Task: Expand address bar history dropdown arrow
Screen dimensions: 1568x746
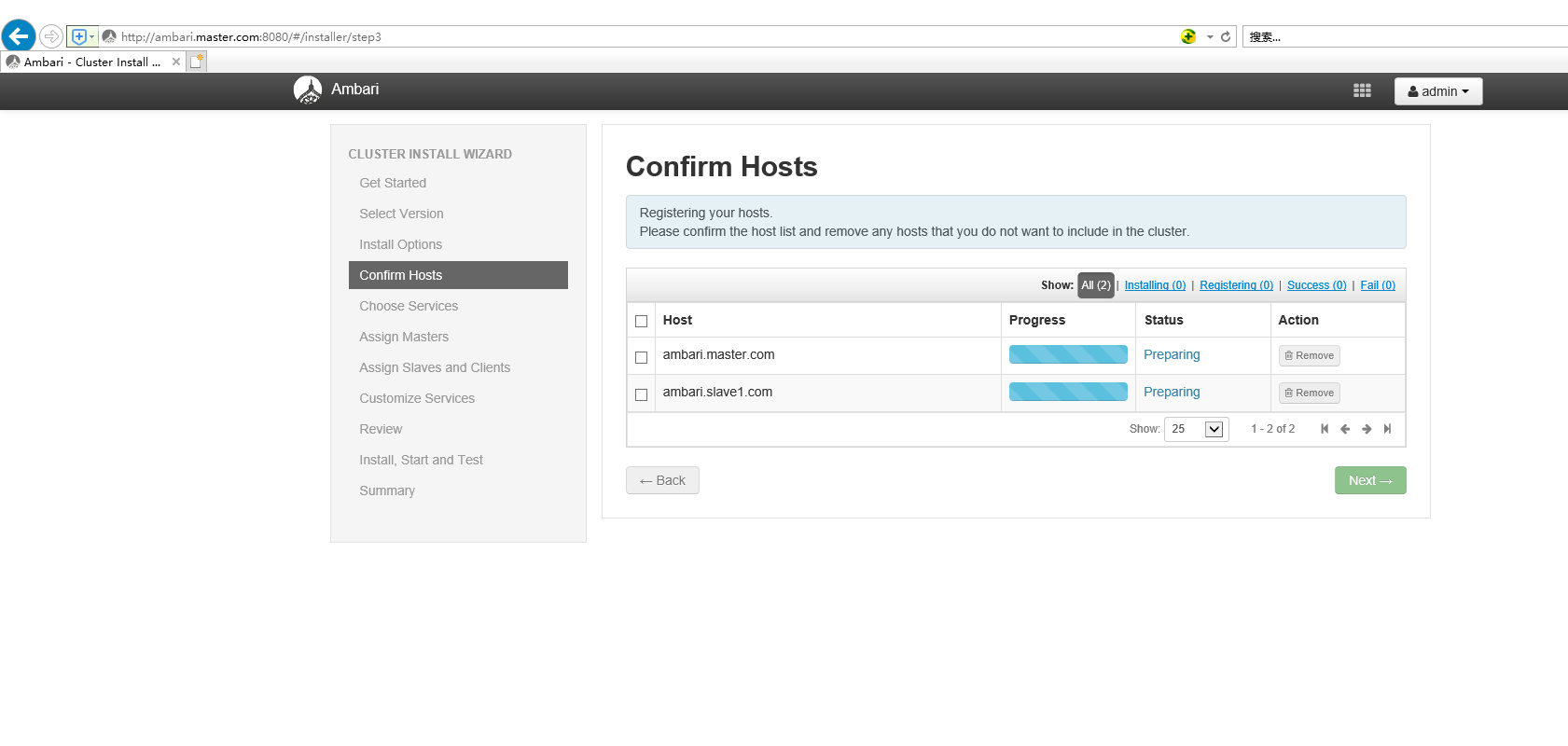Action: point(1210,37)
